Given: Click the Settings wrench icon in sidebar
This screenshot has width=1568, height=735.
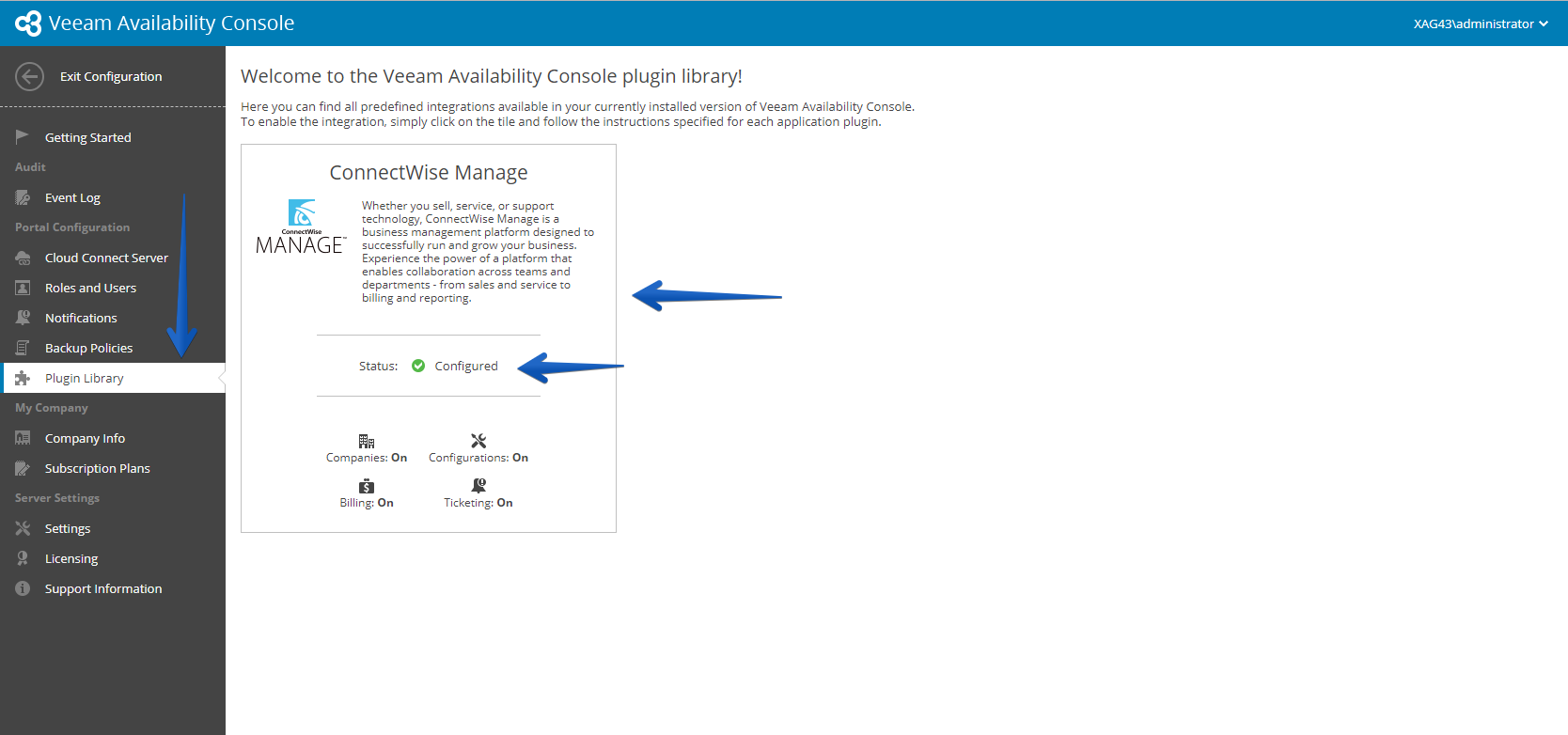Looking at the screenshot, I should click(x=23, y=528).
